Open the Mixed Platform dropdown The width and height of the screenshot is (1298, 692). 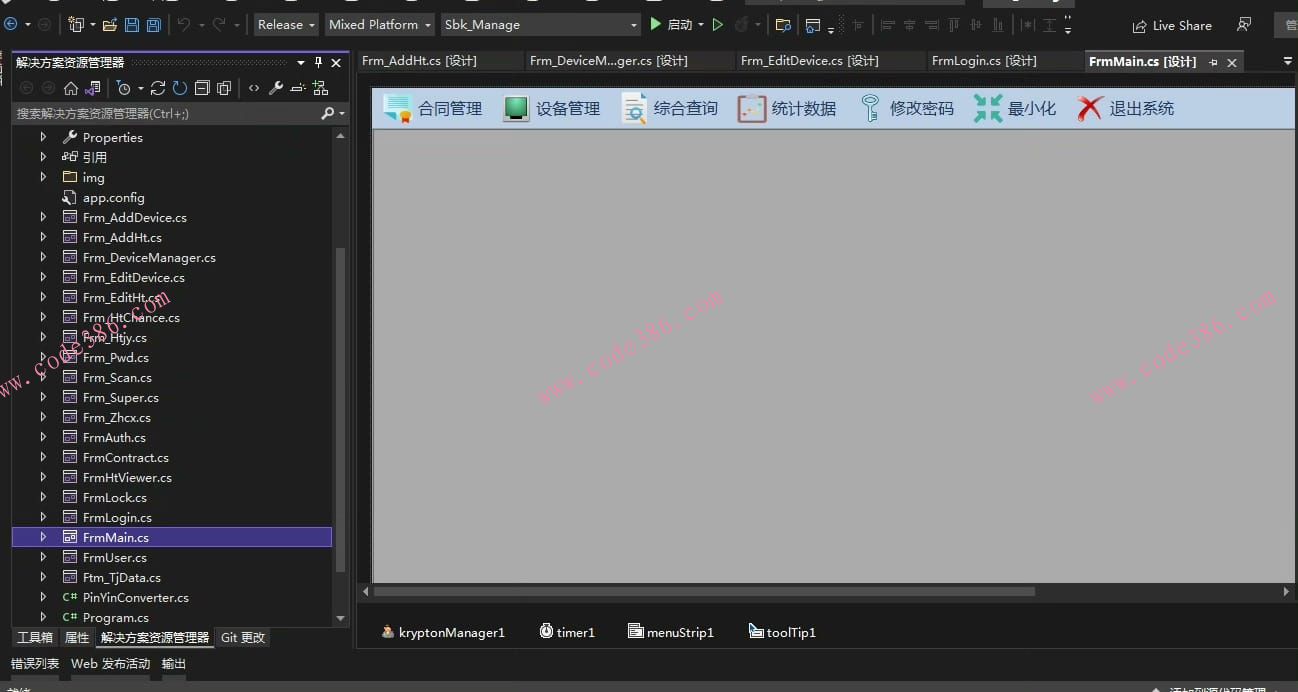[x=380, y=24]
